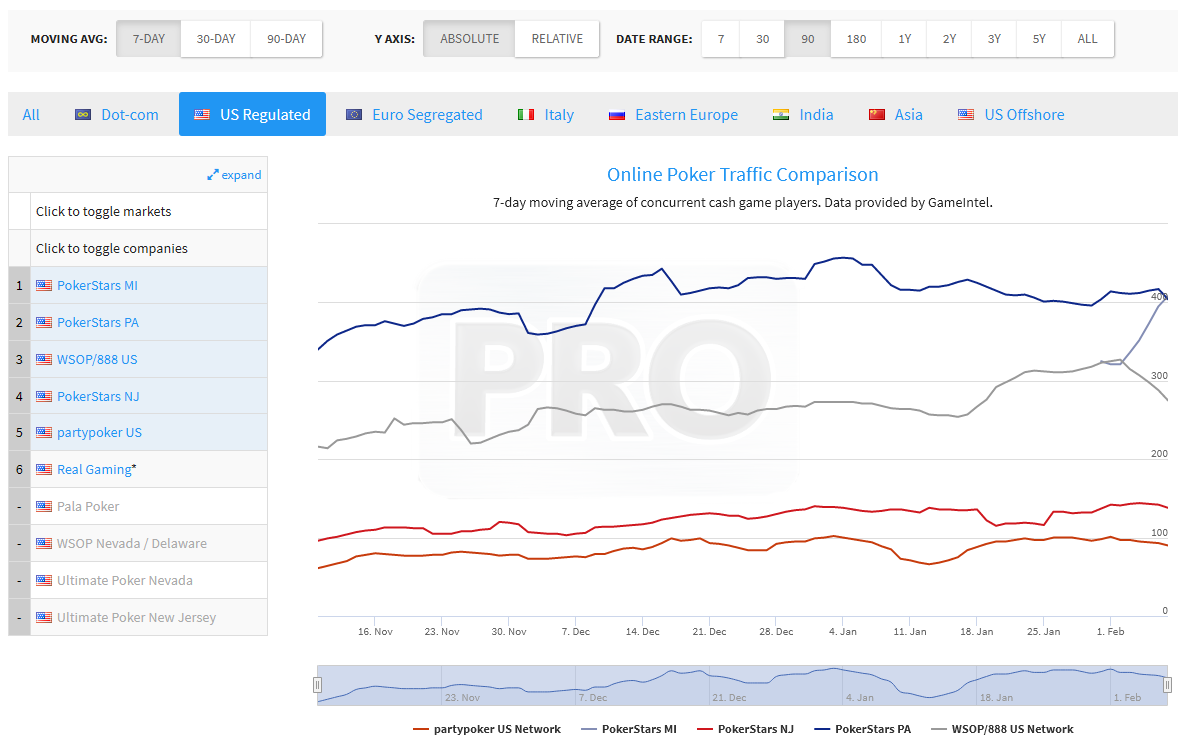The height and width of the screenshot is (746, 1188).
Task: Click the US flag beside PokerStars PA
Action: pyautogui.click(x=44, y=323)
